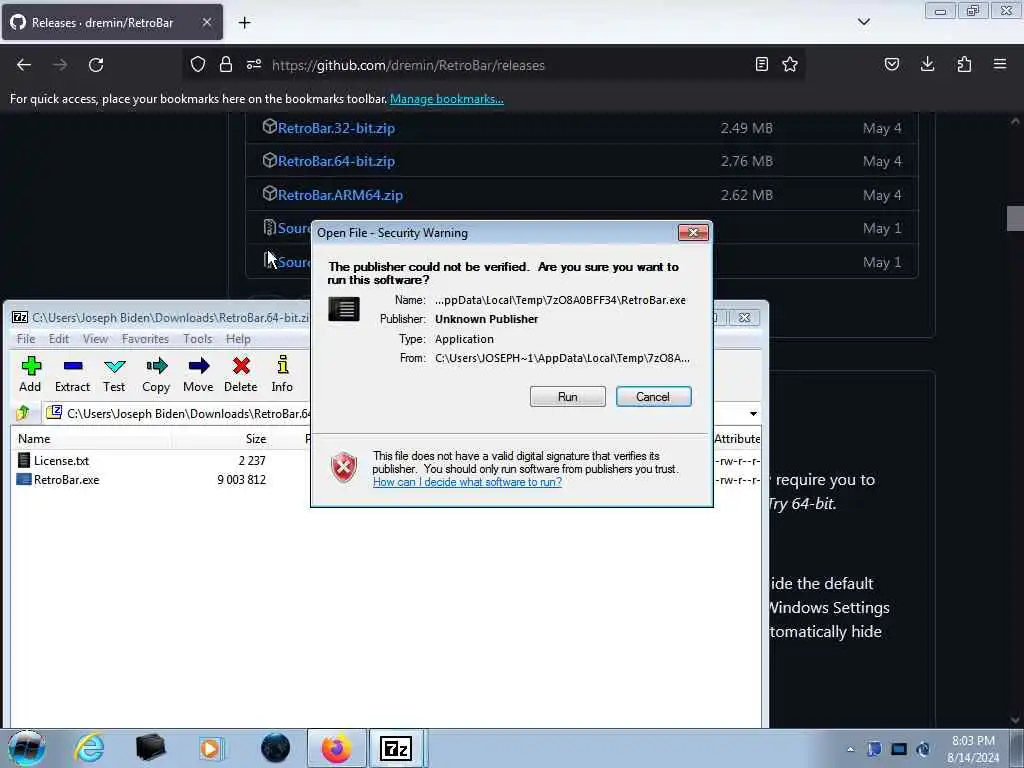
Task: Show hidden system tray icons
Action: point(850,749)
